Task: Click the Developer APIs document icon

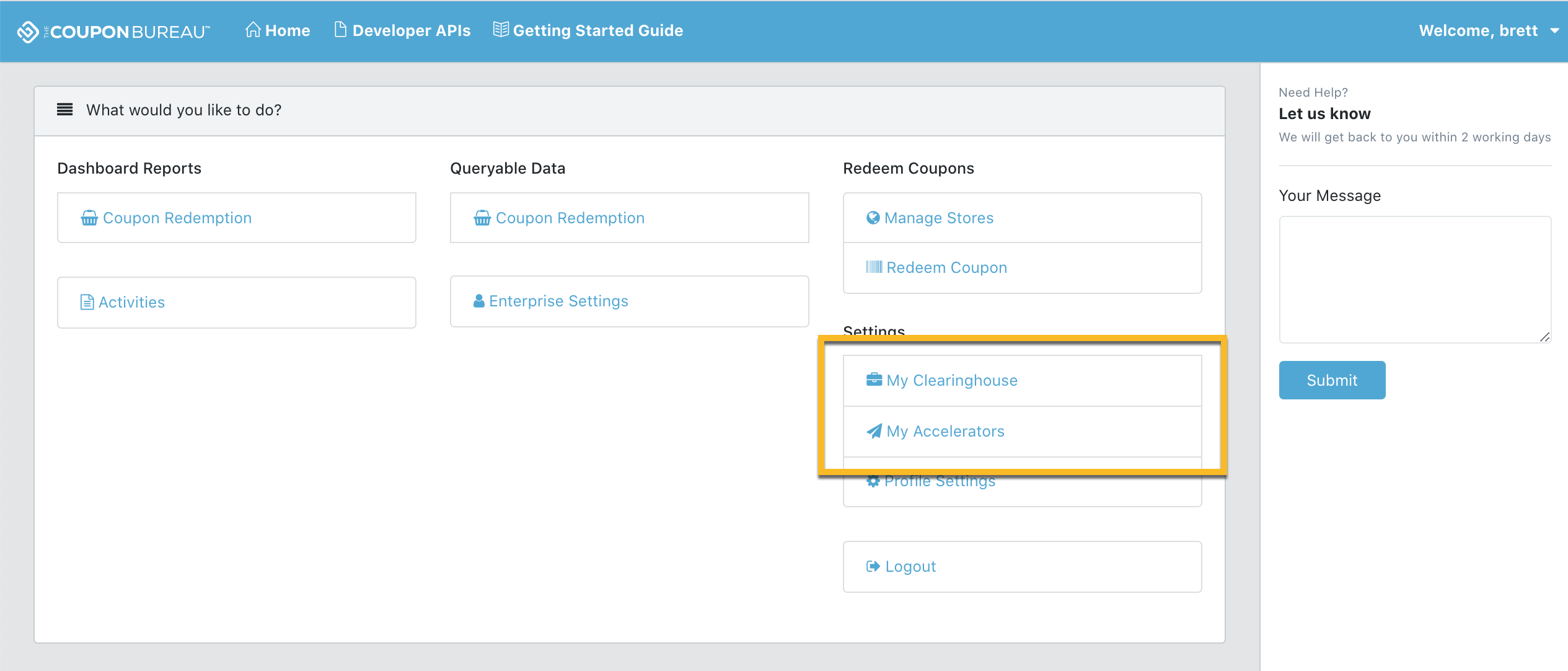Action: [x=340, y=30]
